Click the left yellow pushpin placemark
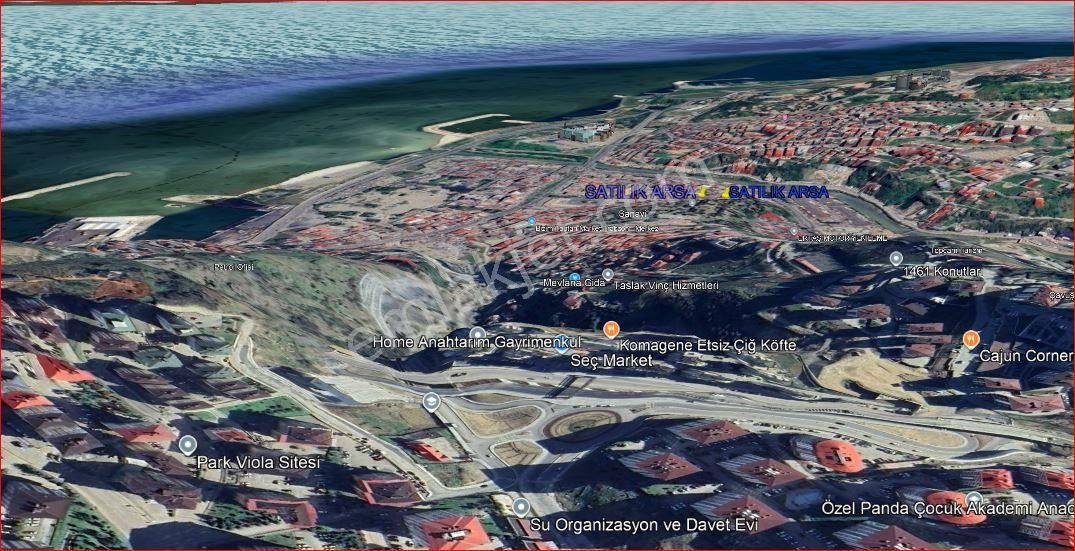This screenshot has width=1075, height=551. 702,191
